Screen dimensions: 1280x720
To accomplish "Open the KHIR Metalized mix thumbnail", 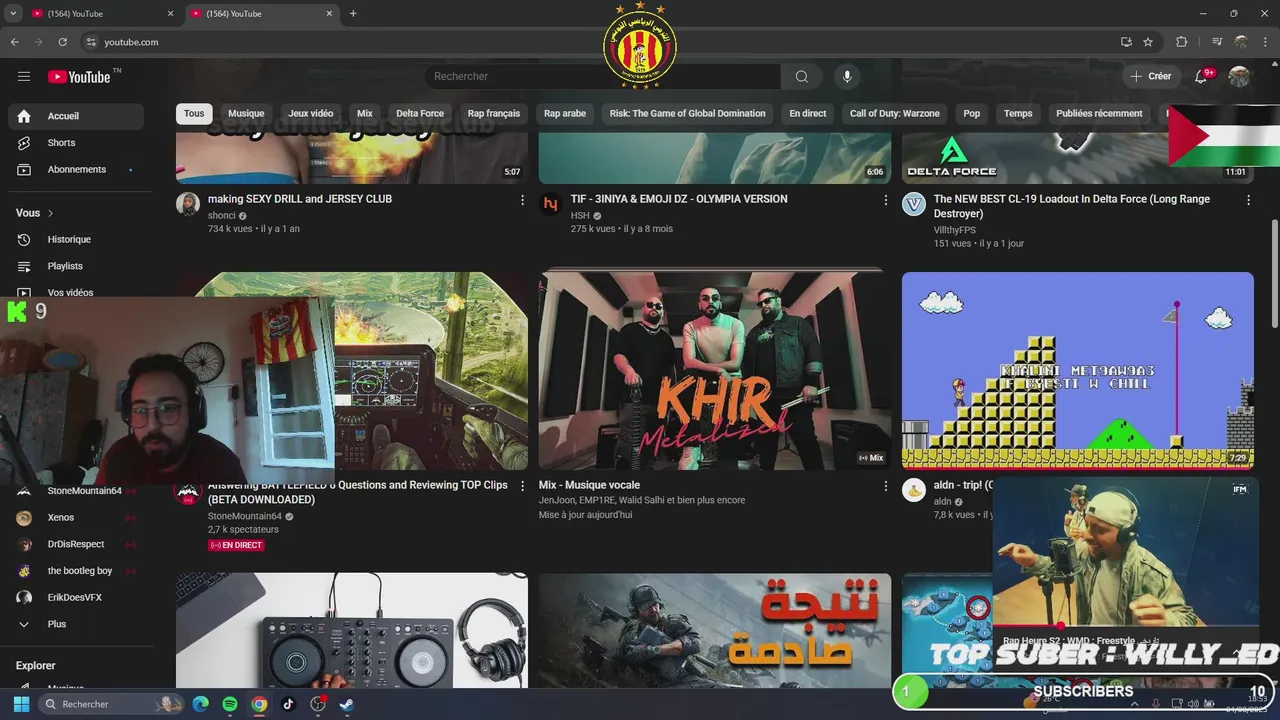I will tap(715, 371).
